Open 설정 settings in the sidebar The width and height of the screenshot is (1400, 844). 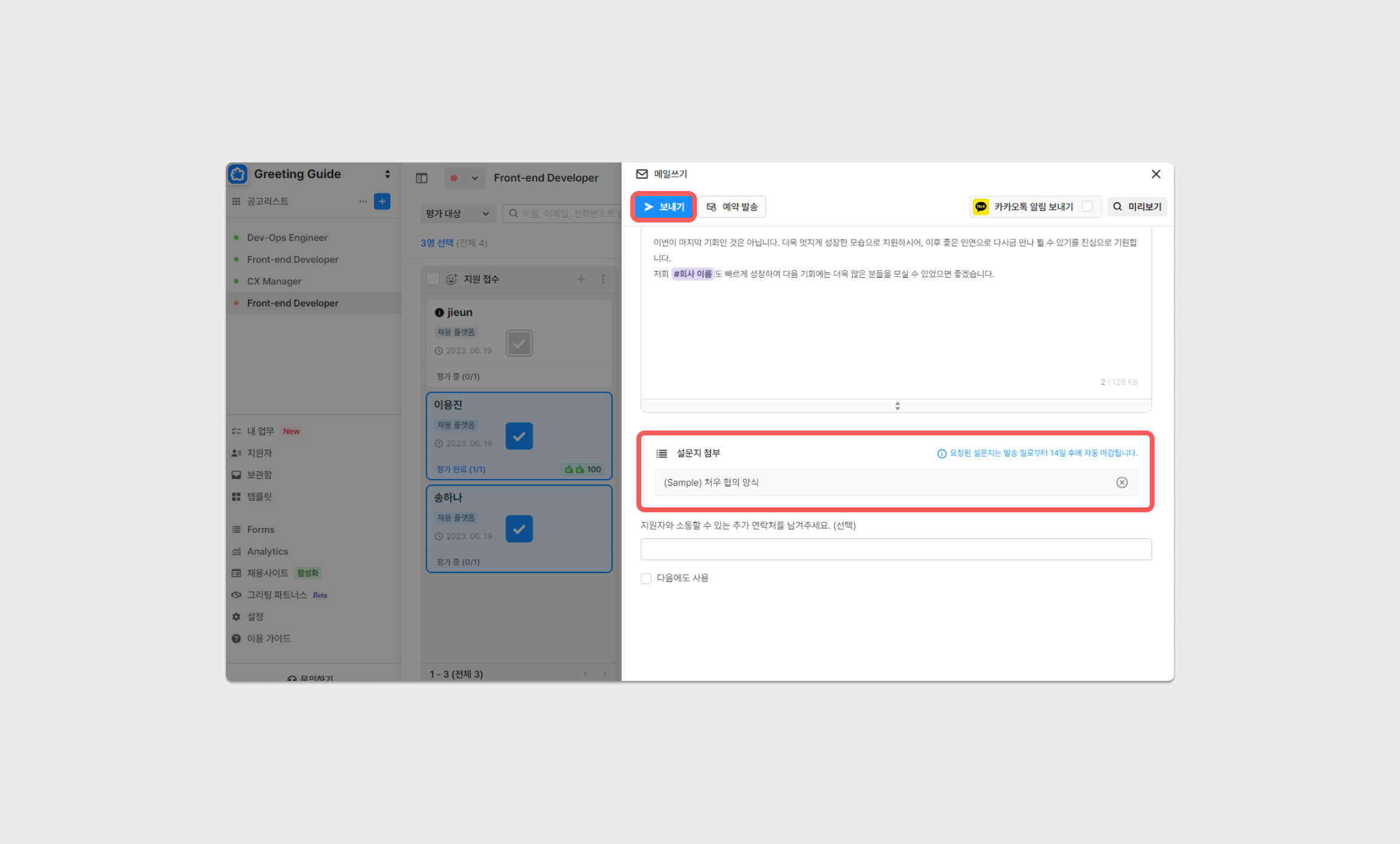[255, 617]
